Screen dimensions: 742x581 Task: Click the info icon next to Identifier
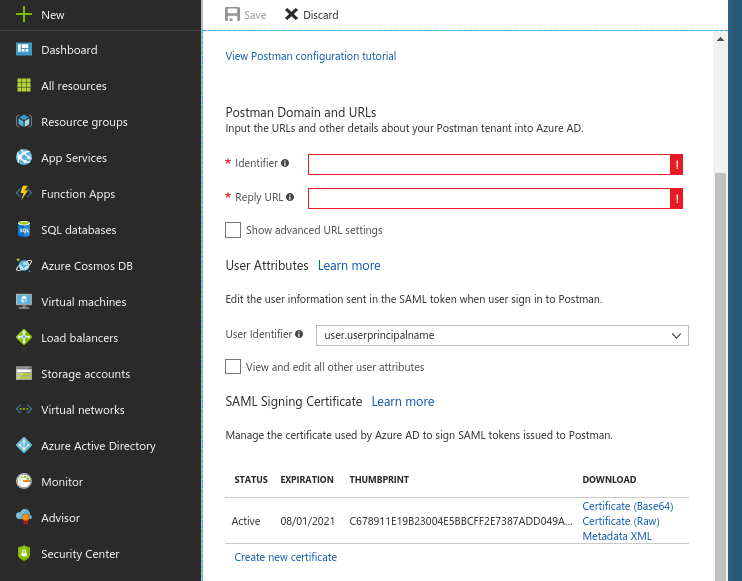(x=285, y=163)
